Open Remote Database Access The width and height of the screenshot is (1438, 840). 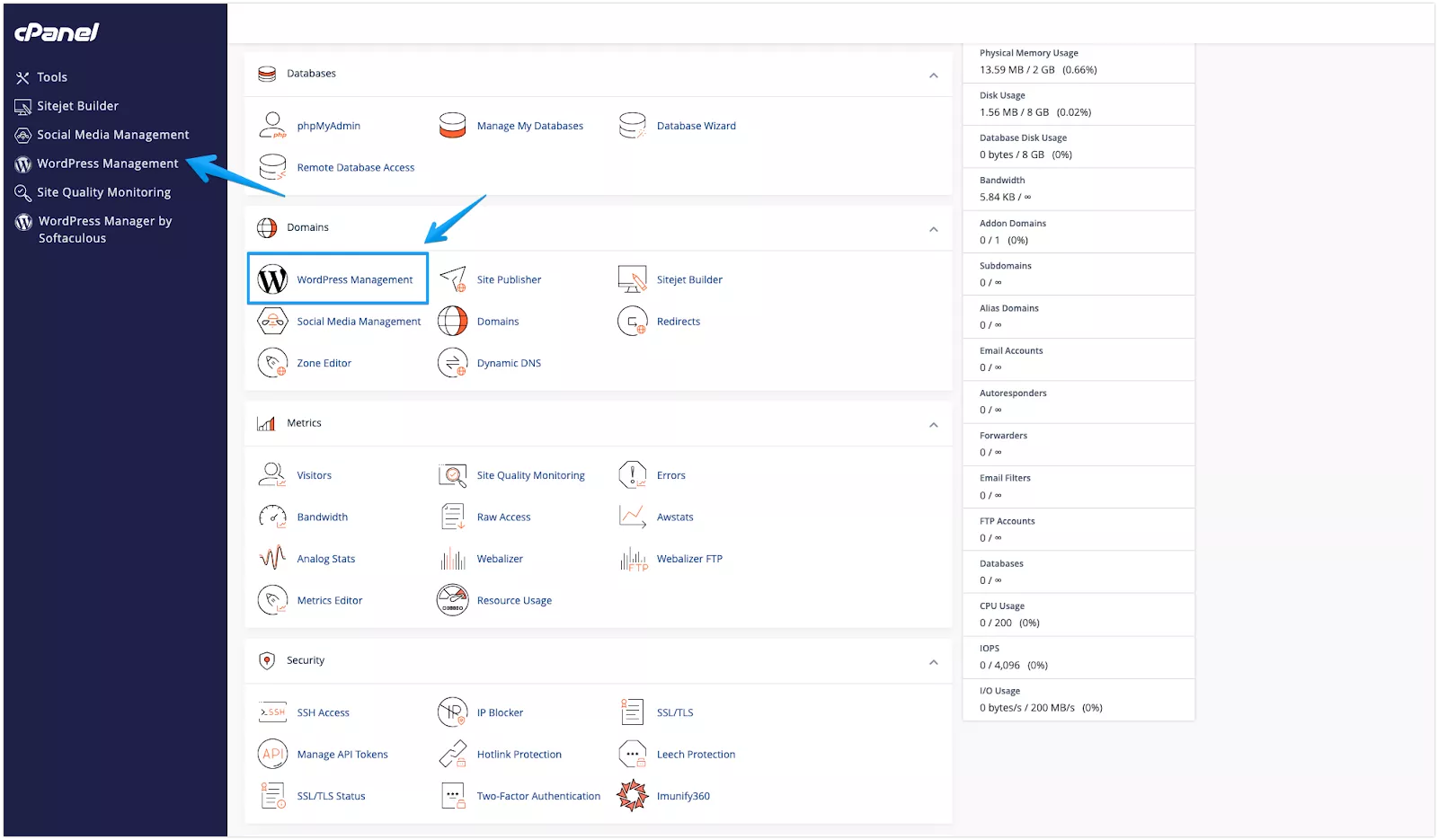pyautogui.click(x=356, y=167)
